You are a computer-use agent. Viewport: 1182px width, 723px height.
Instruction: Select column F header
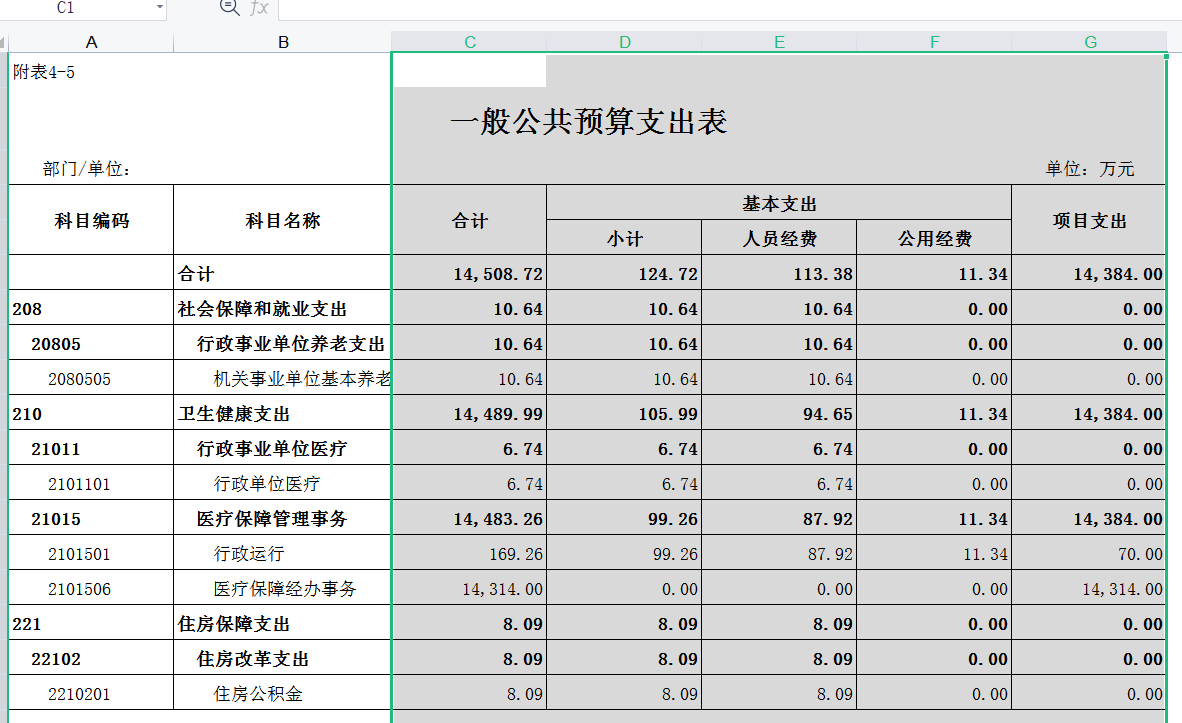click(x=934, y=42)
